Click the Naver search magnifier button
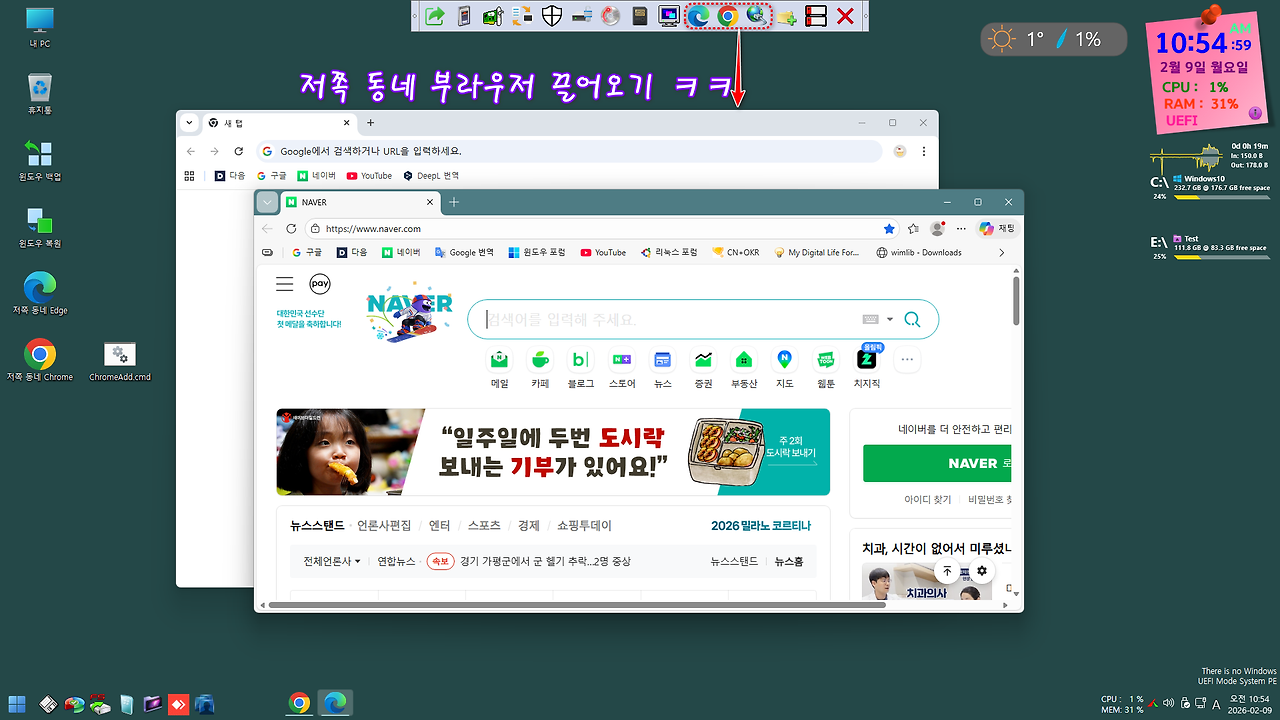Screen dimensions: 1280x720 [x=911, y=319]
